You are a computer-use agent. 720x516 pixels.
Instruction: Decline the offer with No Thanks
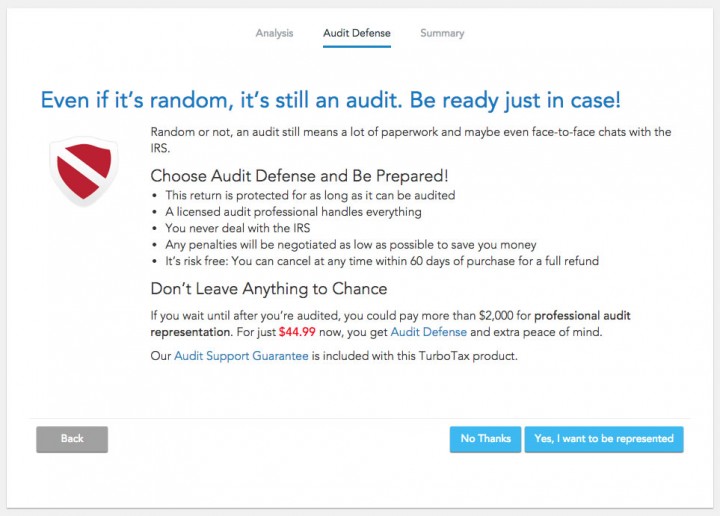click(x=485, y=439)
